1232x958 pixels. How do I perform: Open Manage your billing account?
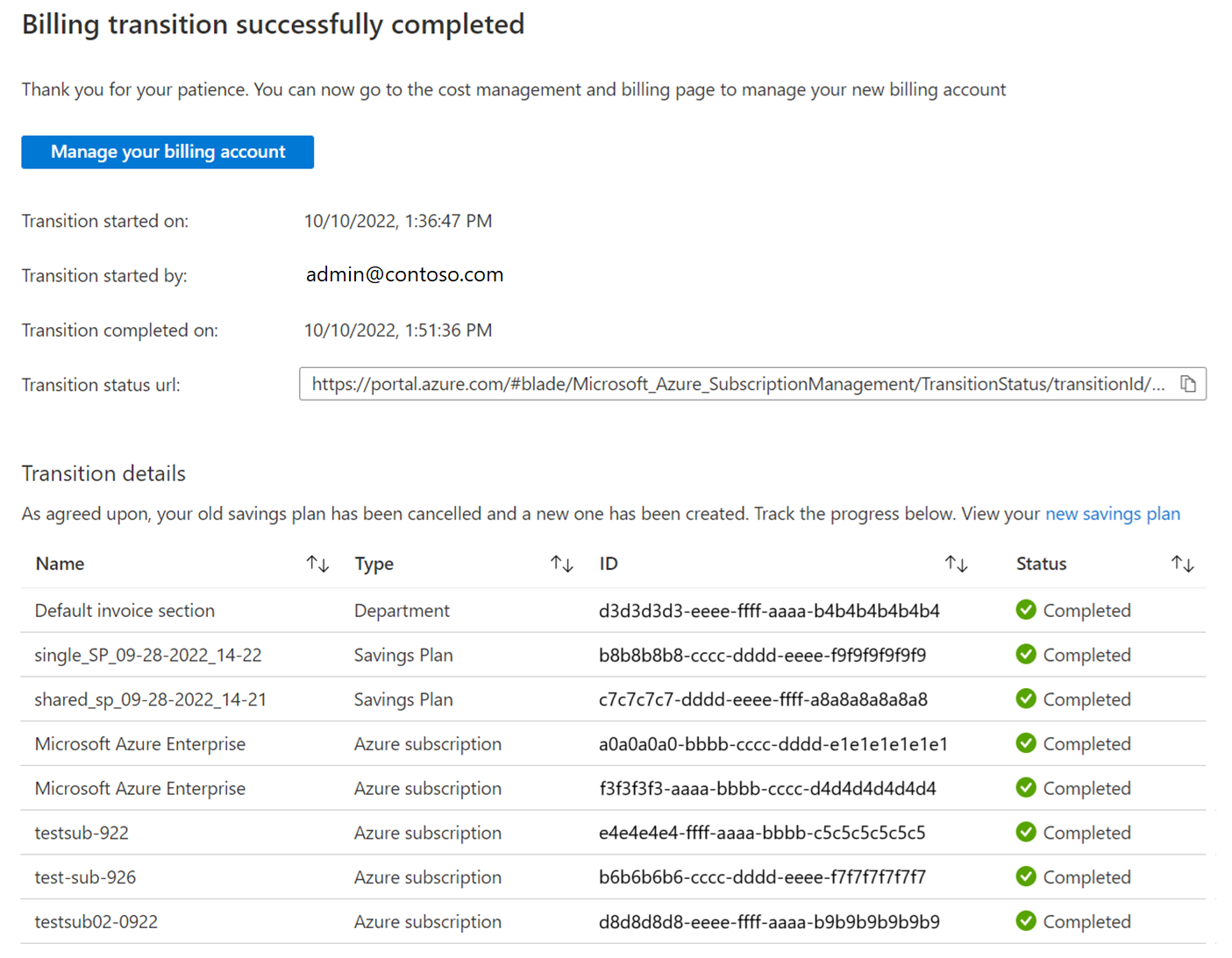click(167, 152)
